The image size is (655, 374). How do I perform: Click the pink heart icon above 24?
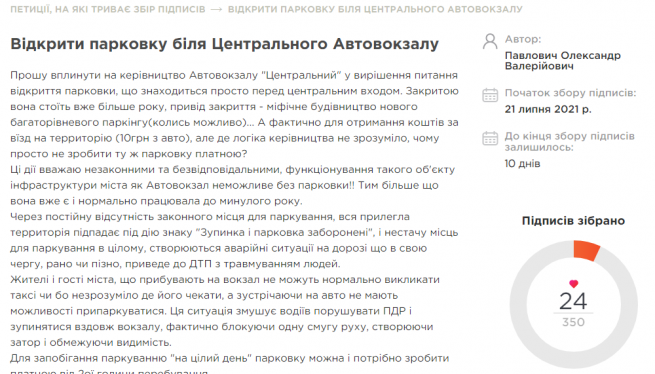click(x=574, y=284)
